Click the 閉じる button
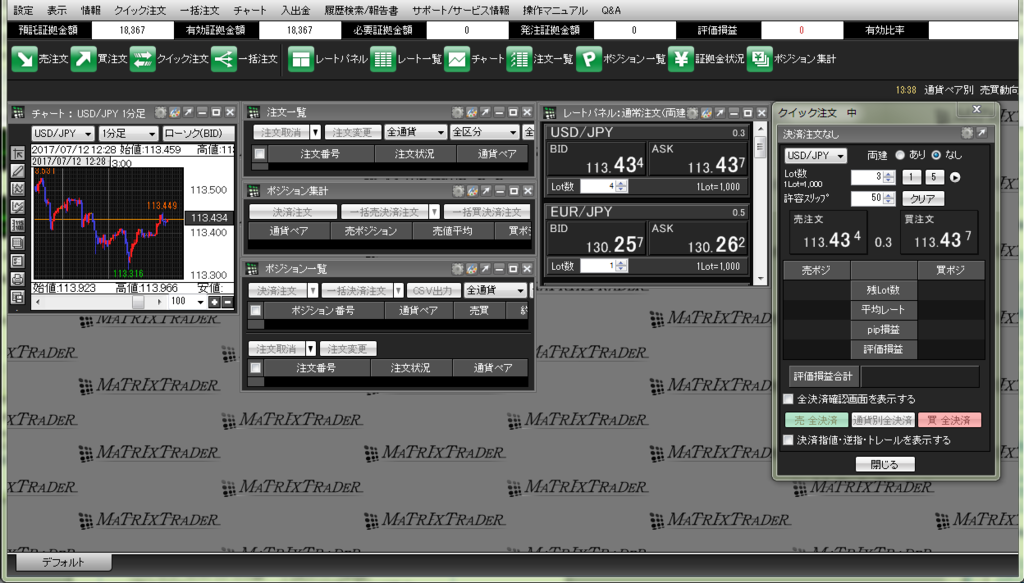The width and height of the screenshot is (1024, 583). (x=885, y=465)
